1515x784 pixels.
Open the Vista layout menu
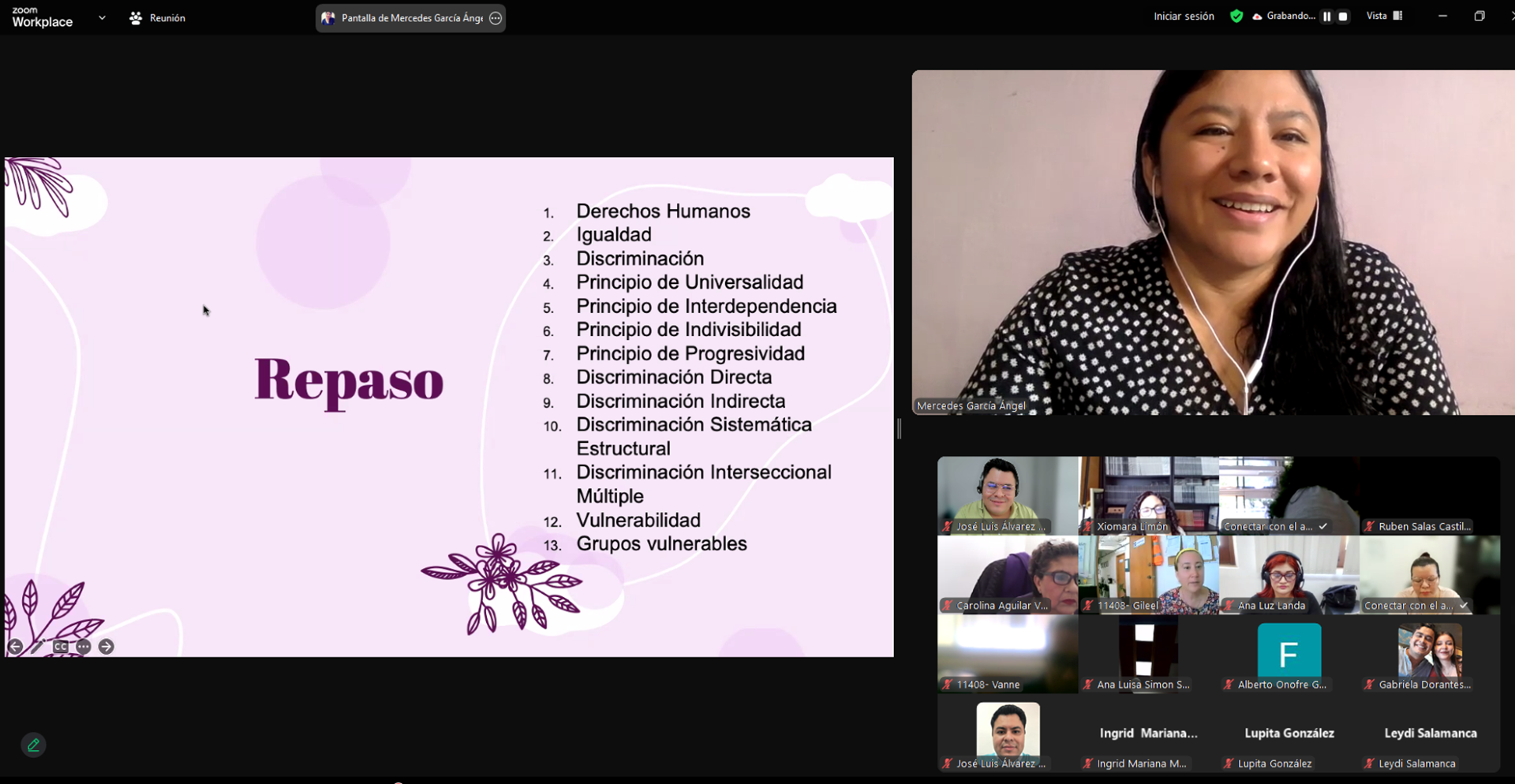click(x=1384, y=16)
